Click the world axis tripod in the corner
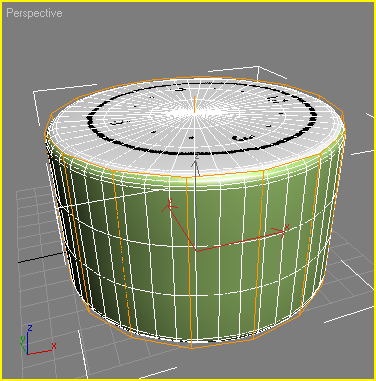The width and height of the screenshot is (376, 381). coord(38,339)
